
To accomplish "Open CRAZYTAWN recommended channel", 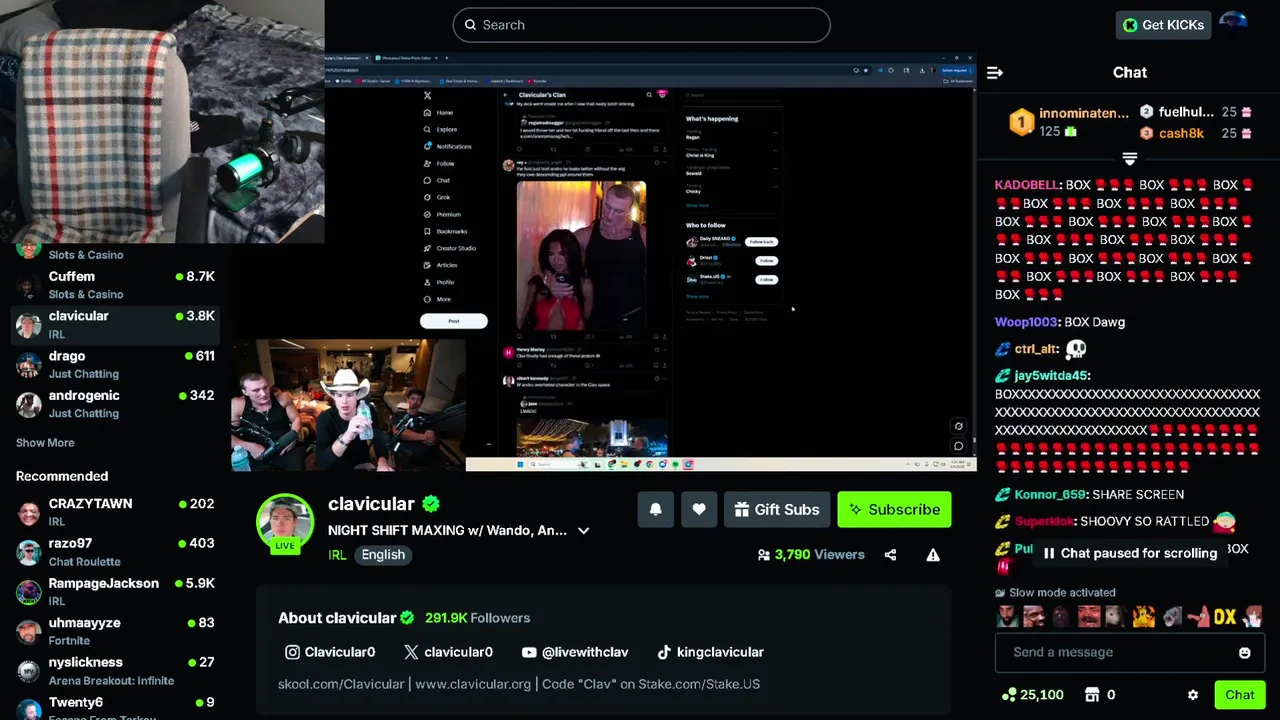I will tap(116, 512).
